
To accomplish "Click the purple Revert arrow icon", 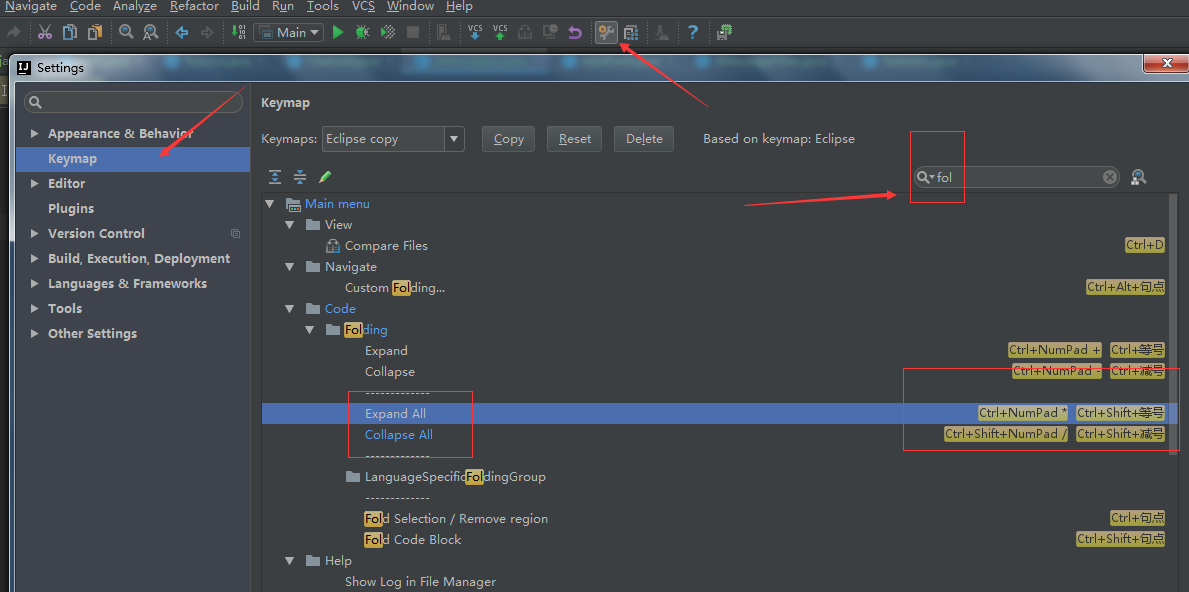I will tap(574, 32).
